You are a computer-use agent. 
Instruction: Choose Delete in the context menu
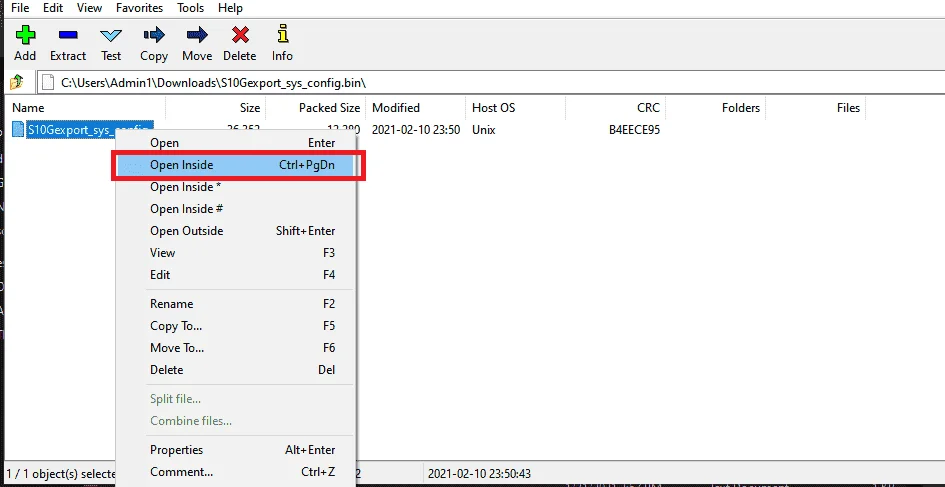click(x=235, y=370)
